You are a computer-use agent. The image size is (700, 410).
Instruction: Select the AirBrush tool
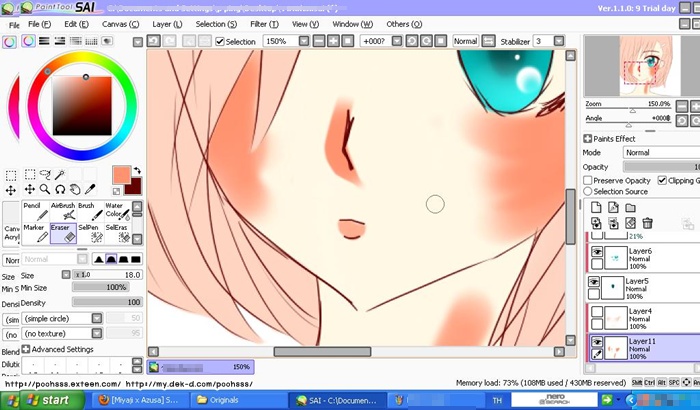coord(63,211)
